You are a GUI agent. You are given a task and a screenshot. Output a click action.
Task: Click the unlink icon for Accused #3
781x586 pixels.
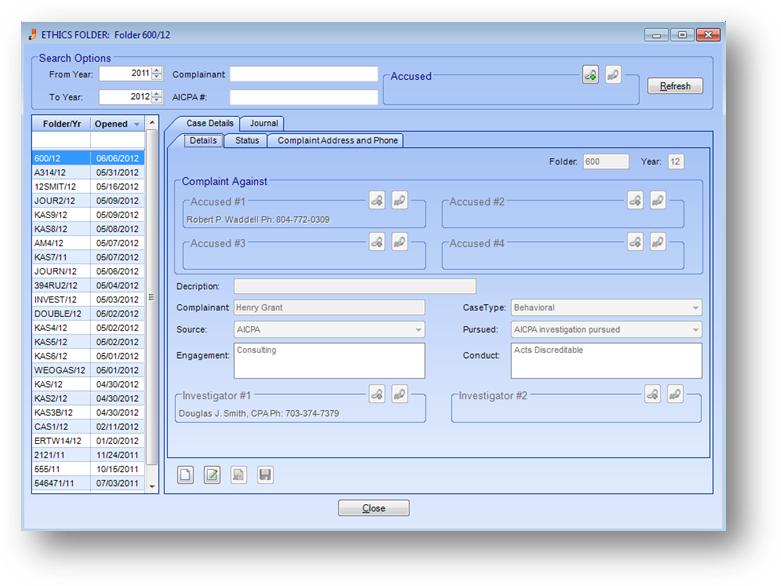(399, 242)
